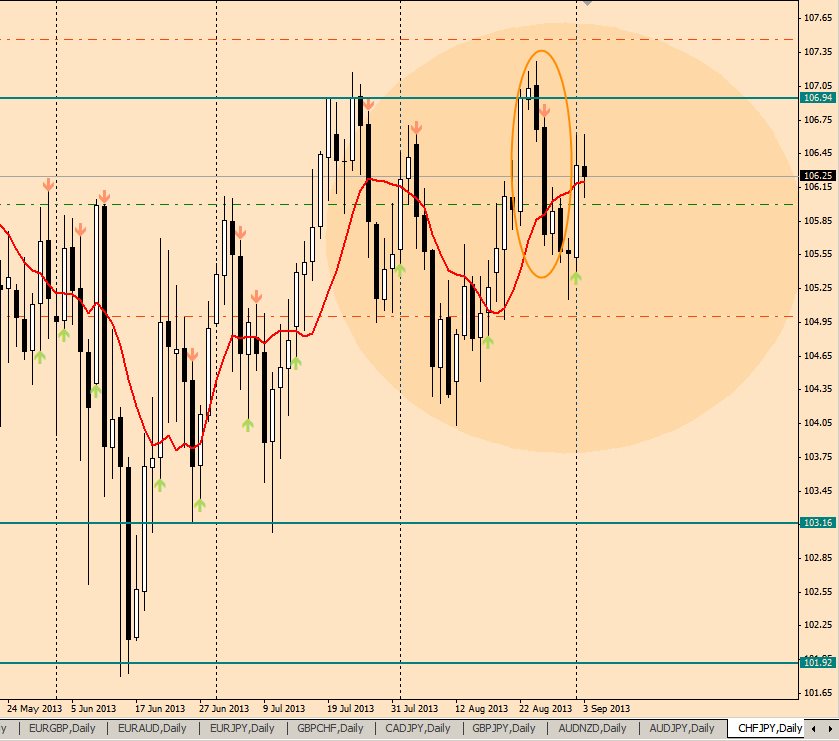This screenshot has width=839, height=741.
Task: Click the green up arrow below the 3 Sep candle
Action: pyautogui.click(x=576, y=278)
